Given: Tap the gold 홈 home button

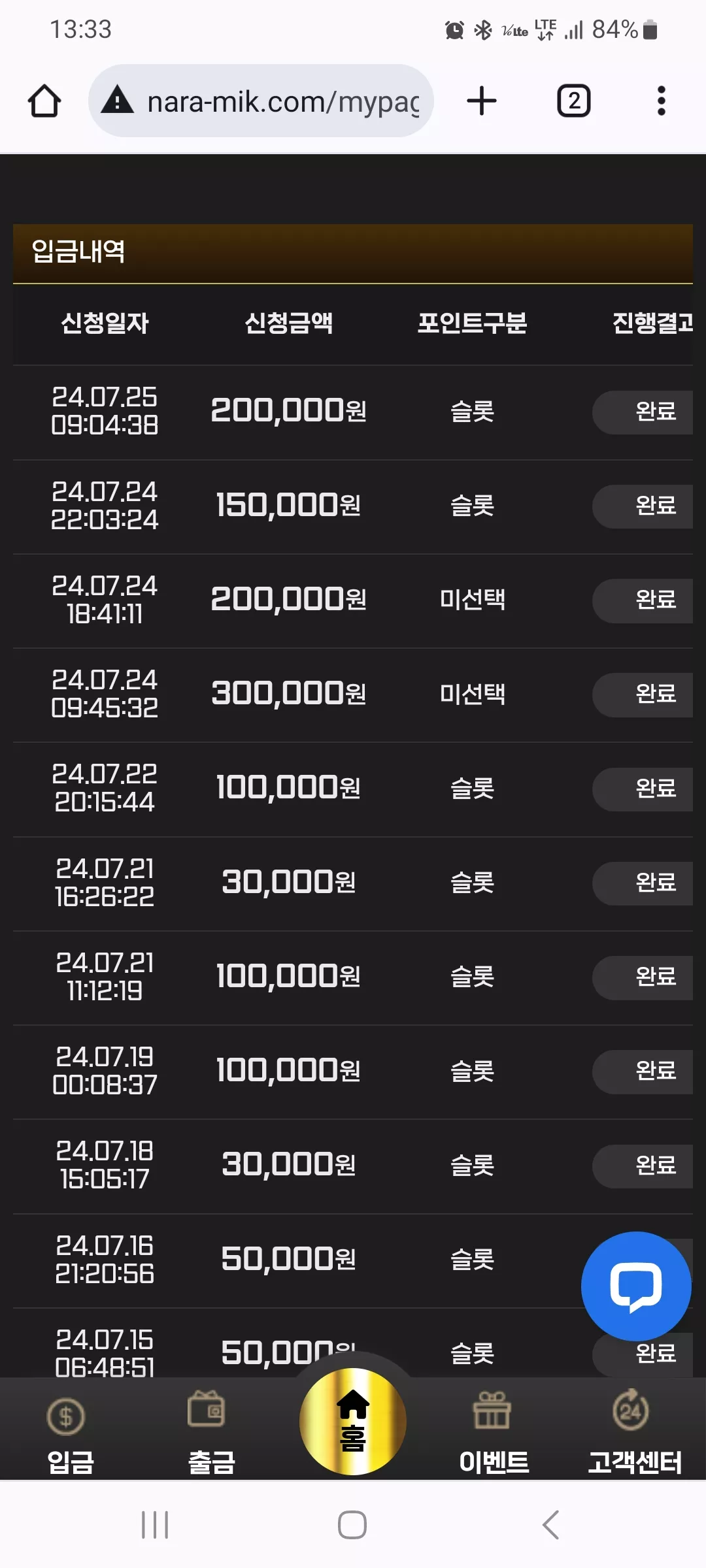Looking at the screenshot, I should pos(353,1422).
